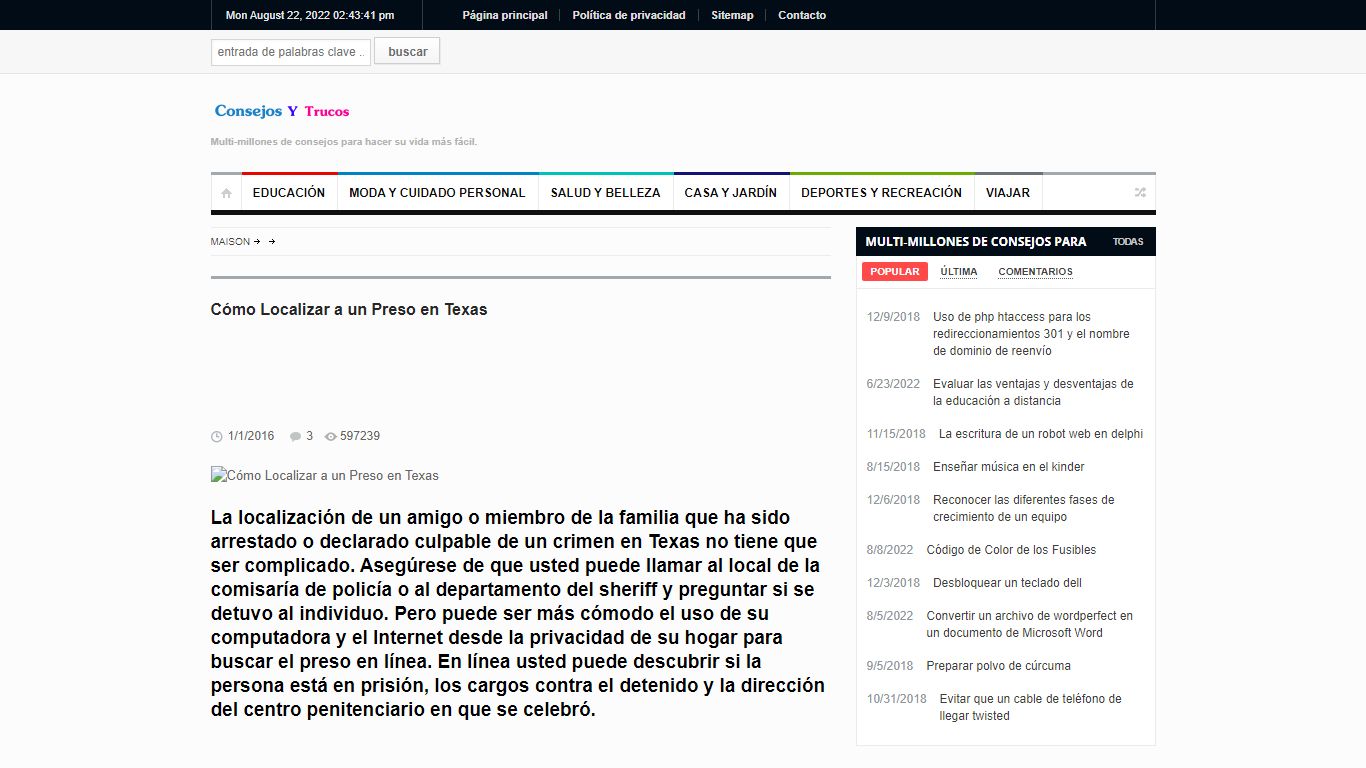Open Convertir un archivo de wordperfect article

(x=1029, y=624)
